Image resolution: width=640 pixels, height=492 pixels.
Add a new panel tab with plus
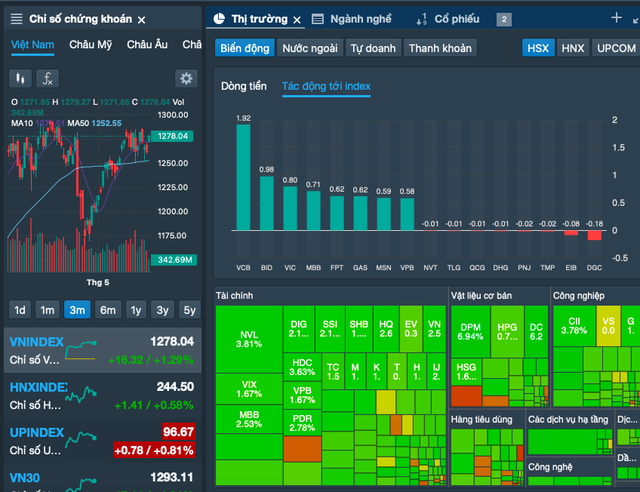(616, 18)
